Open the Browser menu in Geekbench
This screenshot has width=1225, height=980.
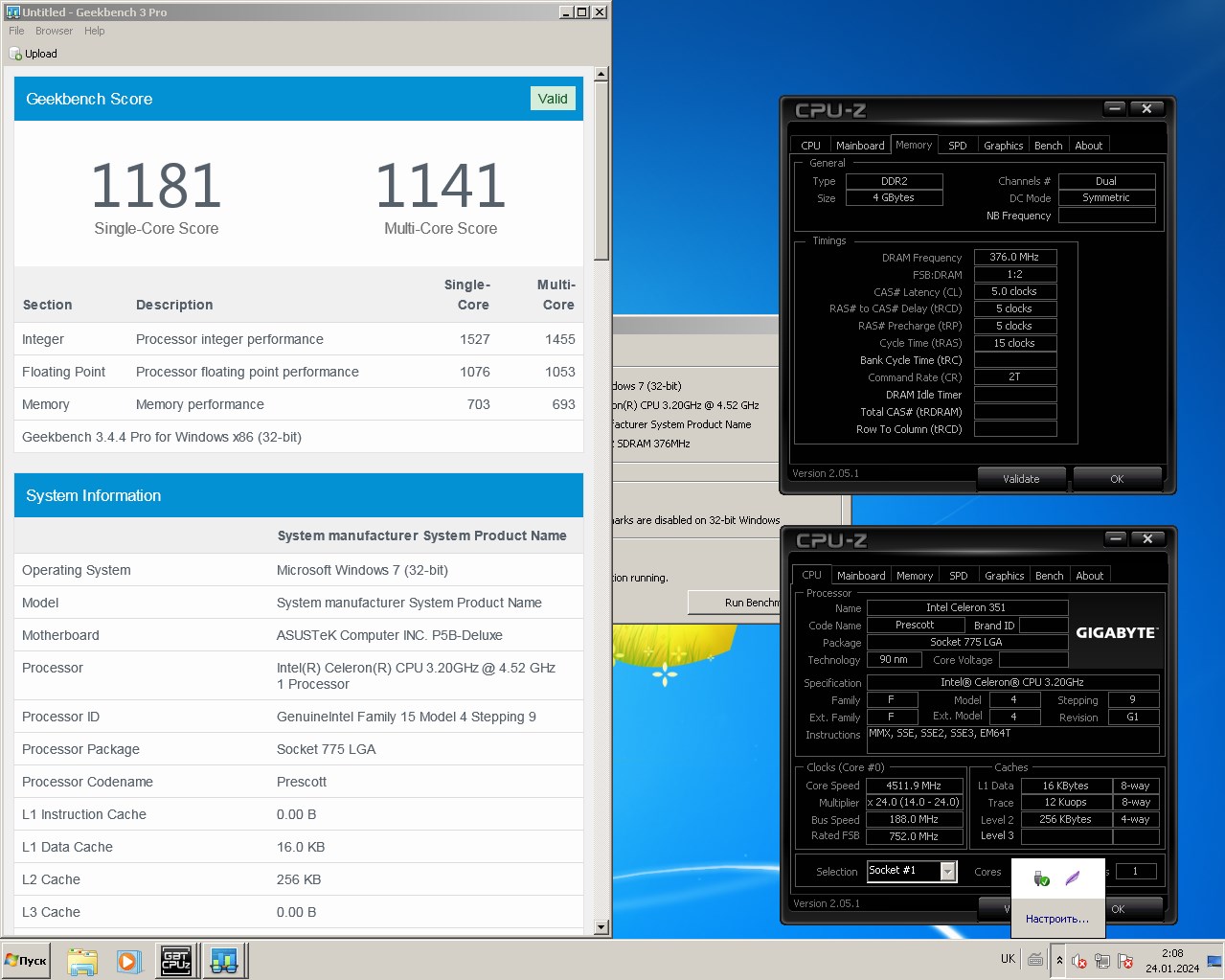tap(54, 31)
